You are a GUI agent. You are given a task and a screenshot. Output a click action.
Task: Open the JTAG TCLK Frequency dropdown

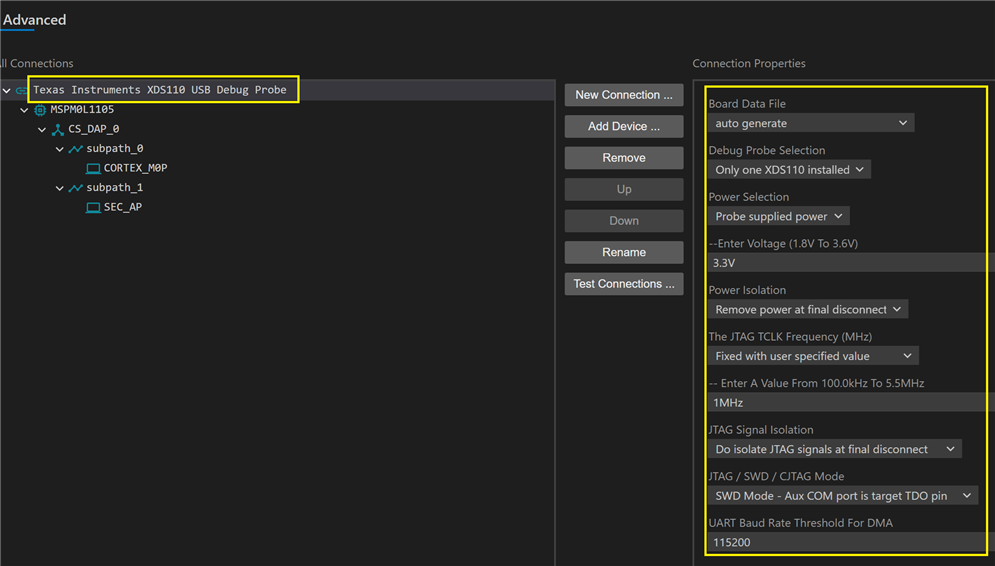coord(814,356)
